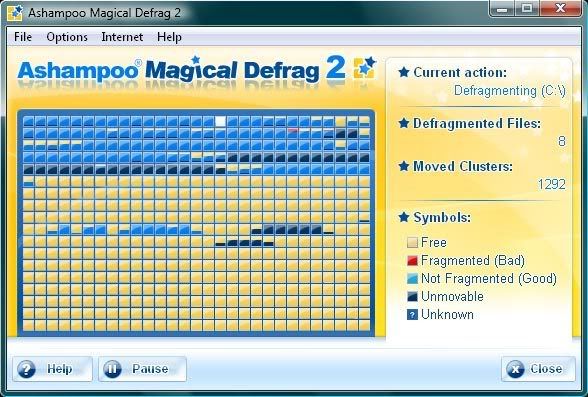Image resolution: width=588 pixels, height=397 pixels.
Task: Click the stars logo after Defrag 2 title
Action: click(x=364, y=67)
